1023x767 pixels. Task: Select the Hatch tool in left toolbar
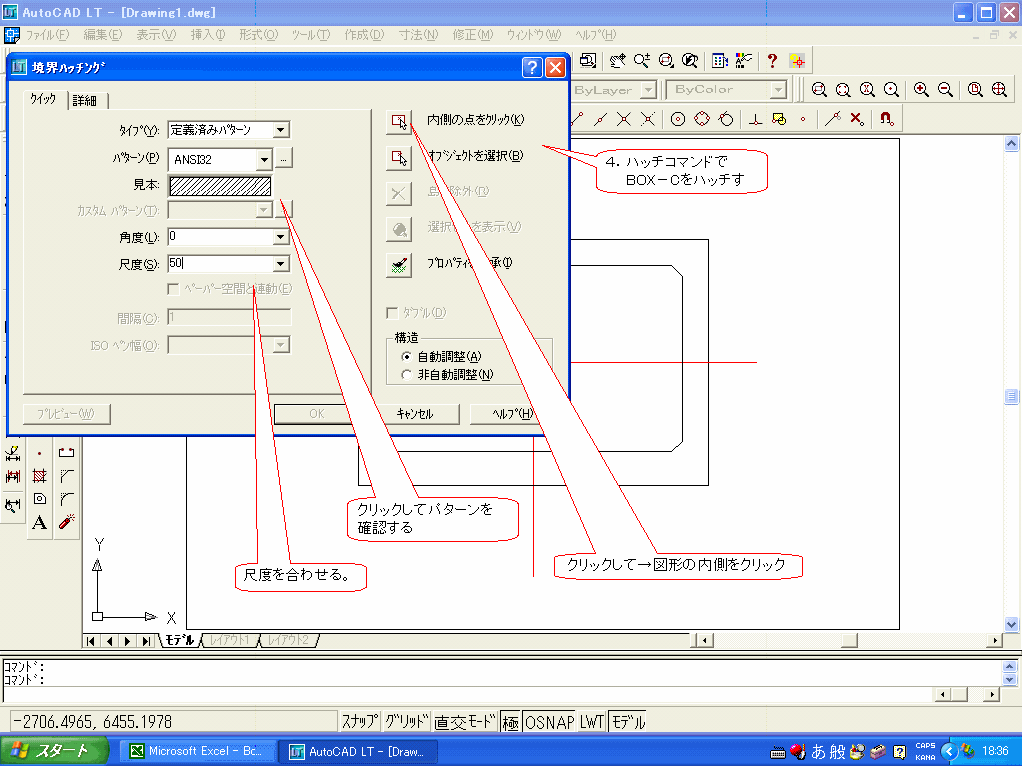coord(39,475)
